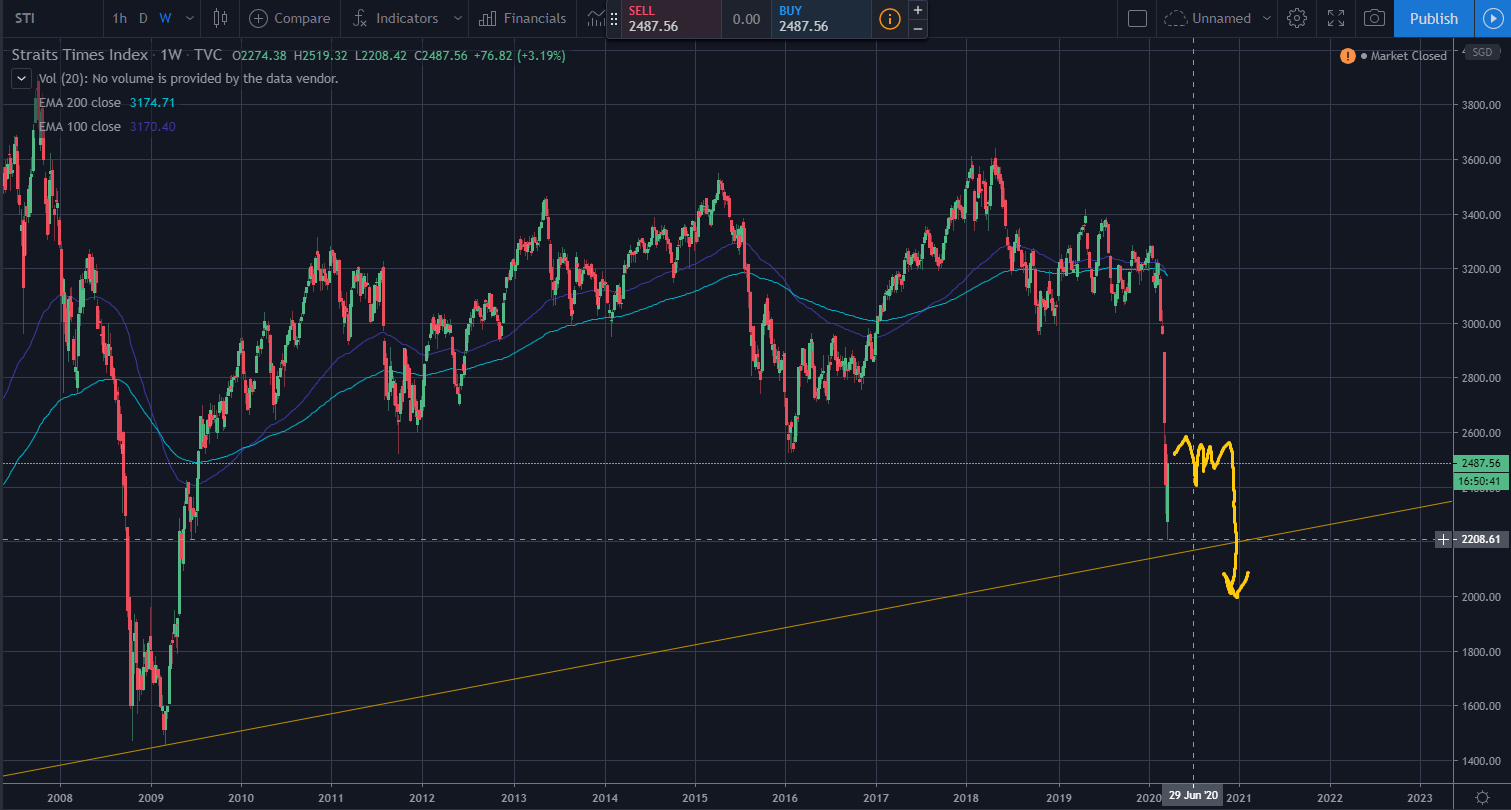The width and height of the screenshot is (1511, 810).
Task: Click the BUY 2487.56 button
Action: tap(820, 19)
